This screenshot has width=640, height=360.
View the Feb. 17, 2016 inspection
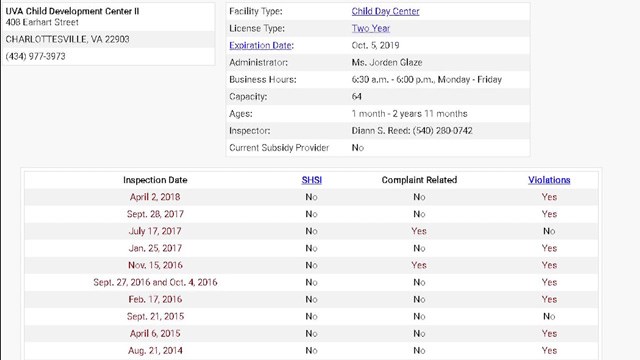click(x=155, y=300)
